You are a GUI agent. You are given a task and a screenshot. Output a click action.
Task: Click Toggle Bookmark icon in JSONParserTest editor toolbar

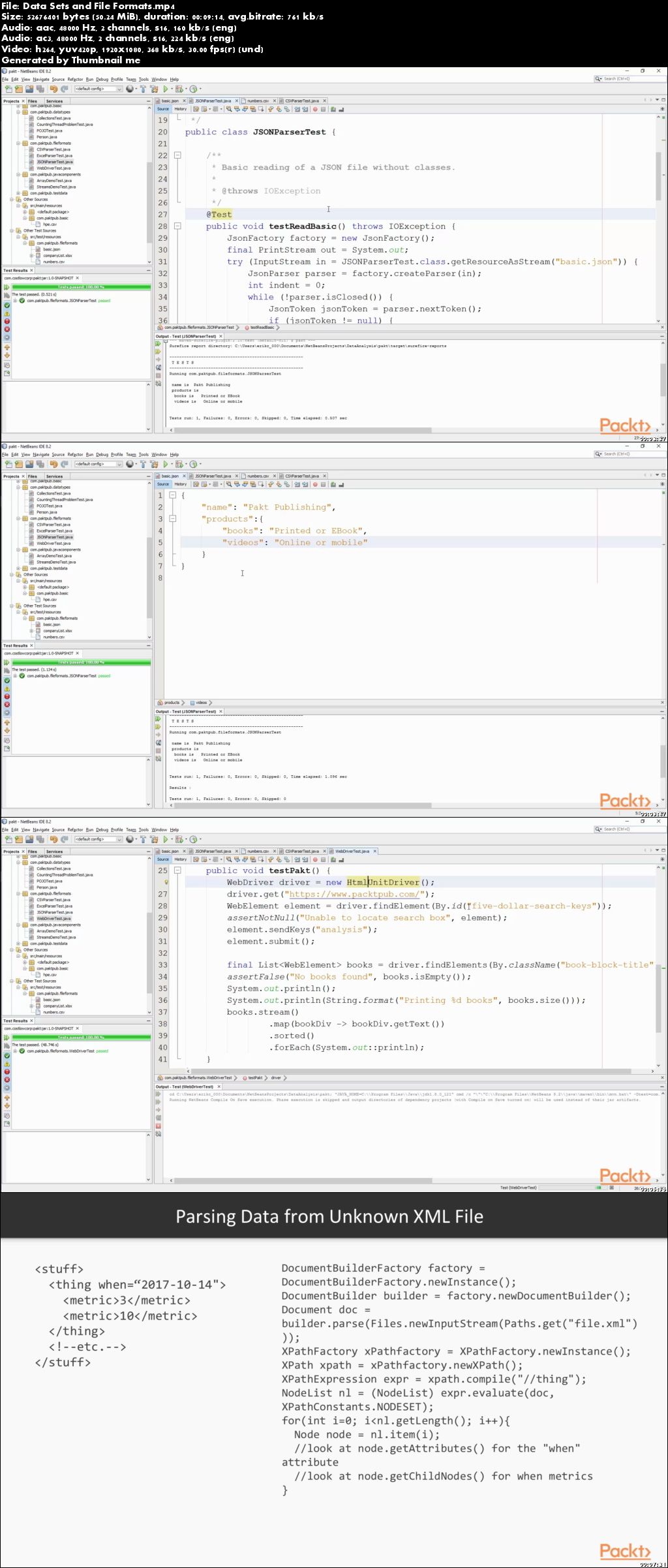(x=286, y=109)
